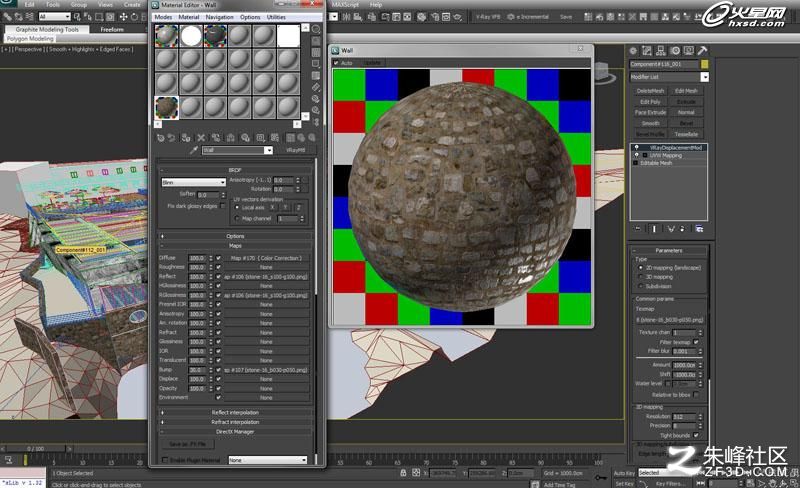Toggle Auto checkbox in Wall preview window
The height and width of the screenshot is (488, 800).
click(x=336, y=63)
